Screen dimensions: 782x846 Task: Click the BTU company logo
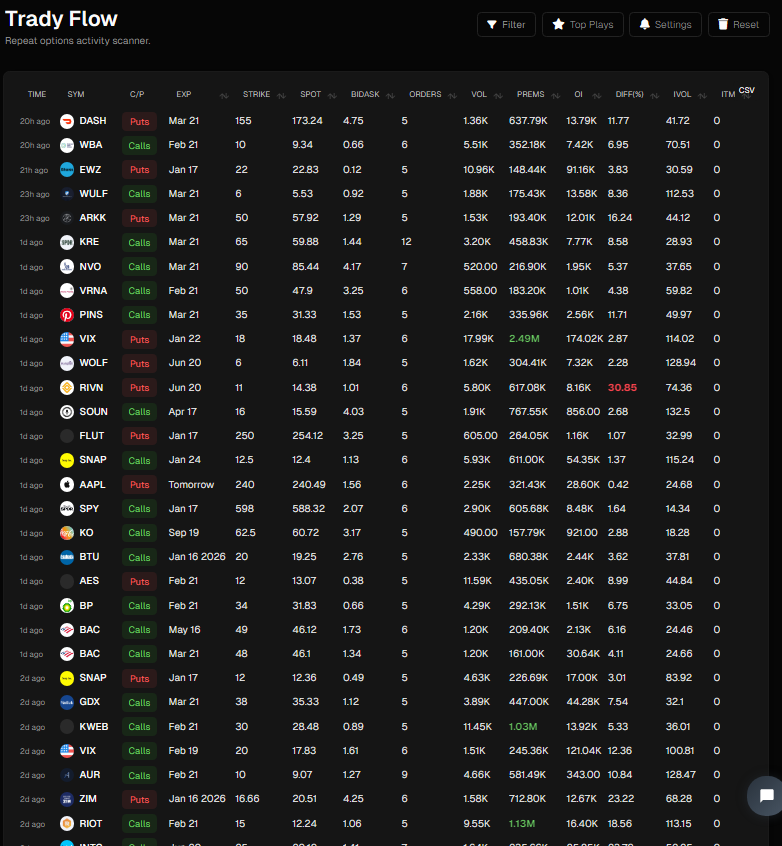pos(67,557)
